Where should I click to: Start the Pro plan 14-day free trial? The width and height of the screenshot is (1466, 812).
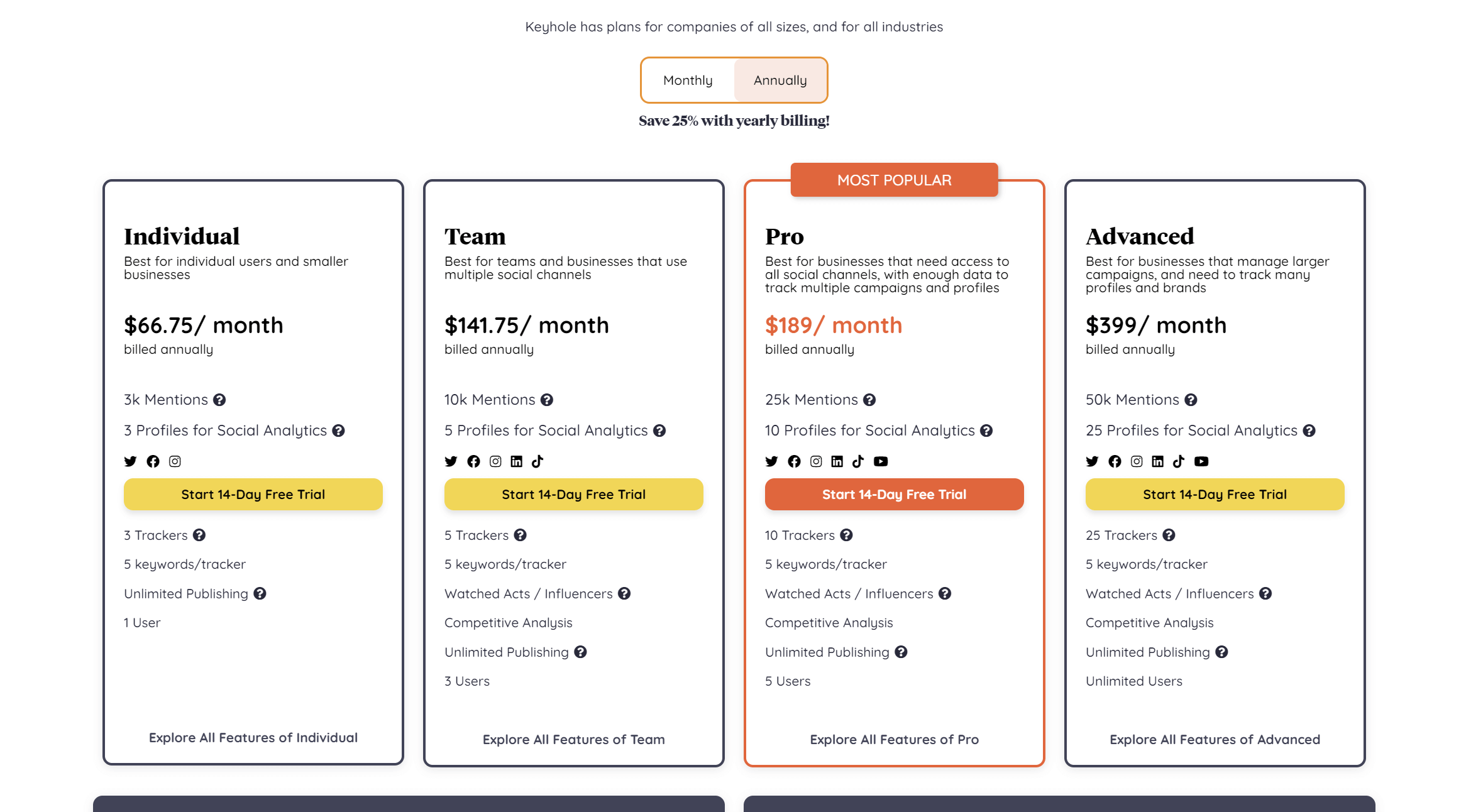click(x=894, y=494)
